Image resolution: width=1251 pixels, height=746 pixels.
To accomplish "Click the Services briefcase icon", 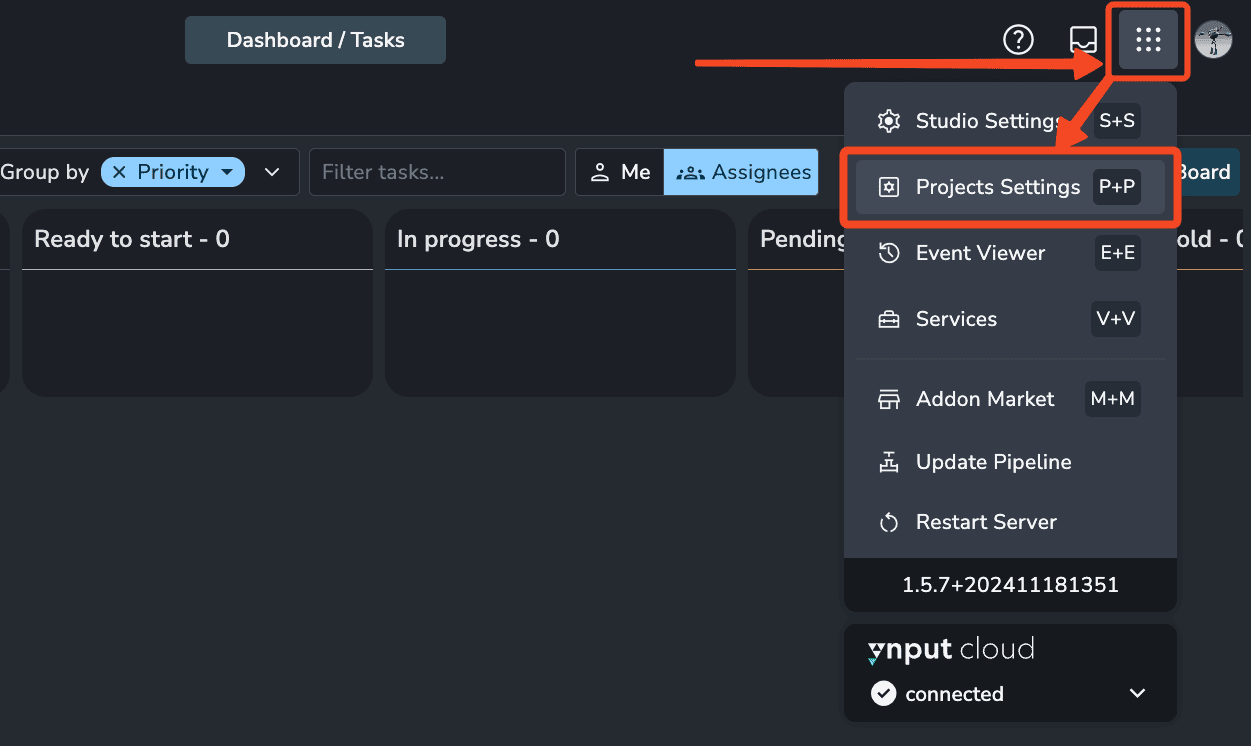I will [x=889, y=319].
